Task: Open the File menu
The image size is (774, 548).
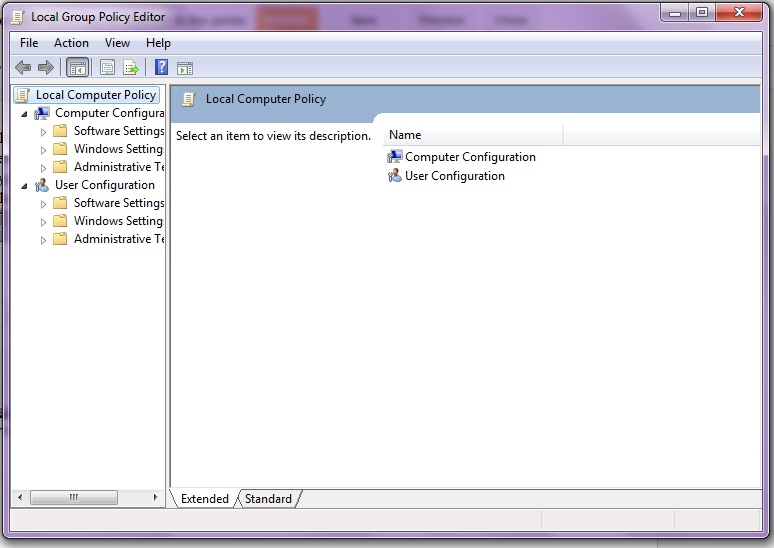Action: coord(29,43)
